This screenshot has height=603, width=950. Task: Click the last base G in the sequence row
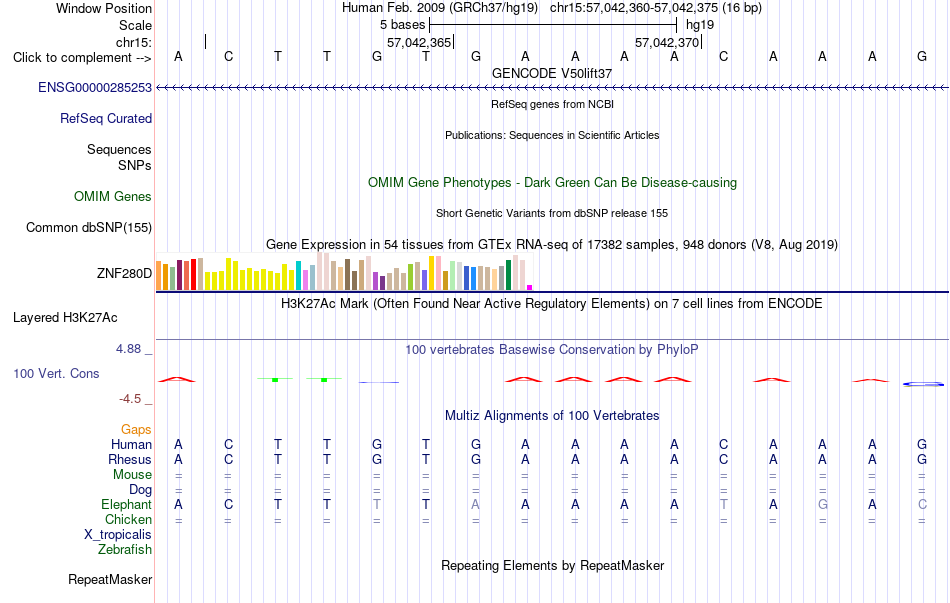pyautogui.click(x=922, y=56)
